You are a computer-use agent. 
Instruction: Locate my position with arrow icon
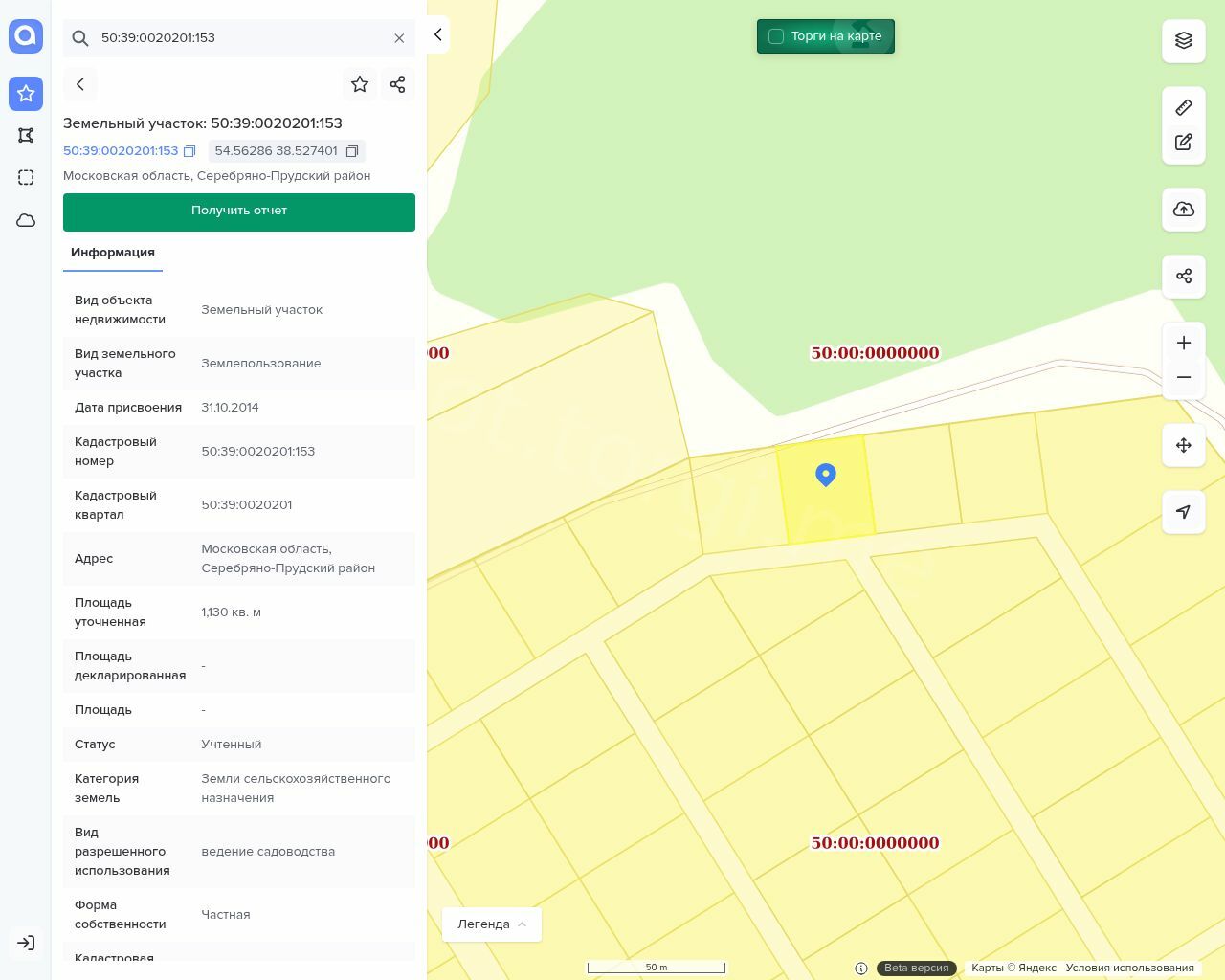(1183, 512)
